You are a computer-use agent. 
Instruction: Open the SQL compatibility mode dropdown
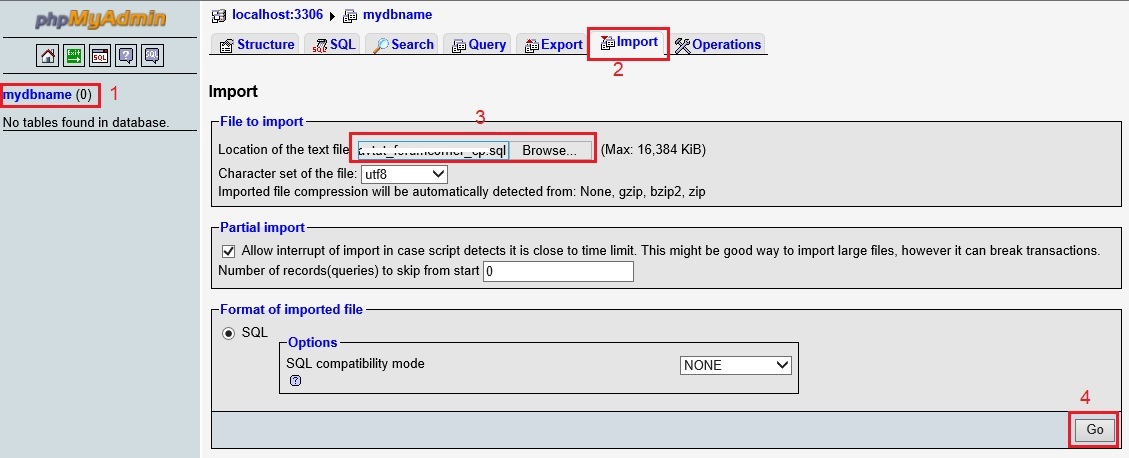point(735,365)
